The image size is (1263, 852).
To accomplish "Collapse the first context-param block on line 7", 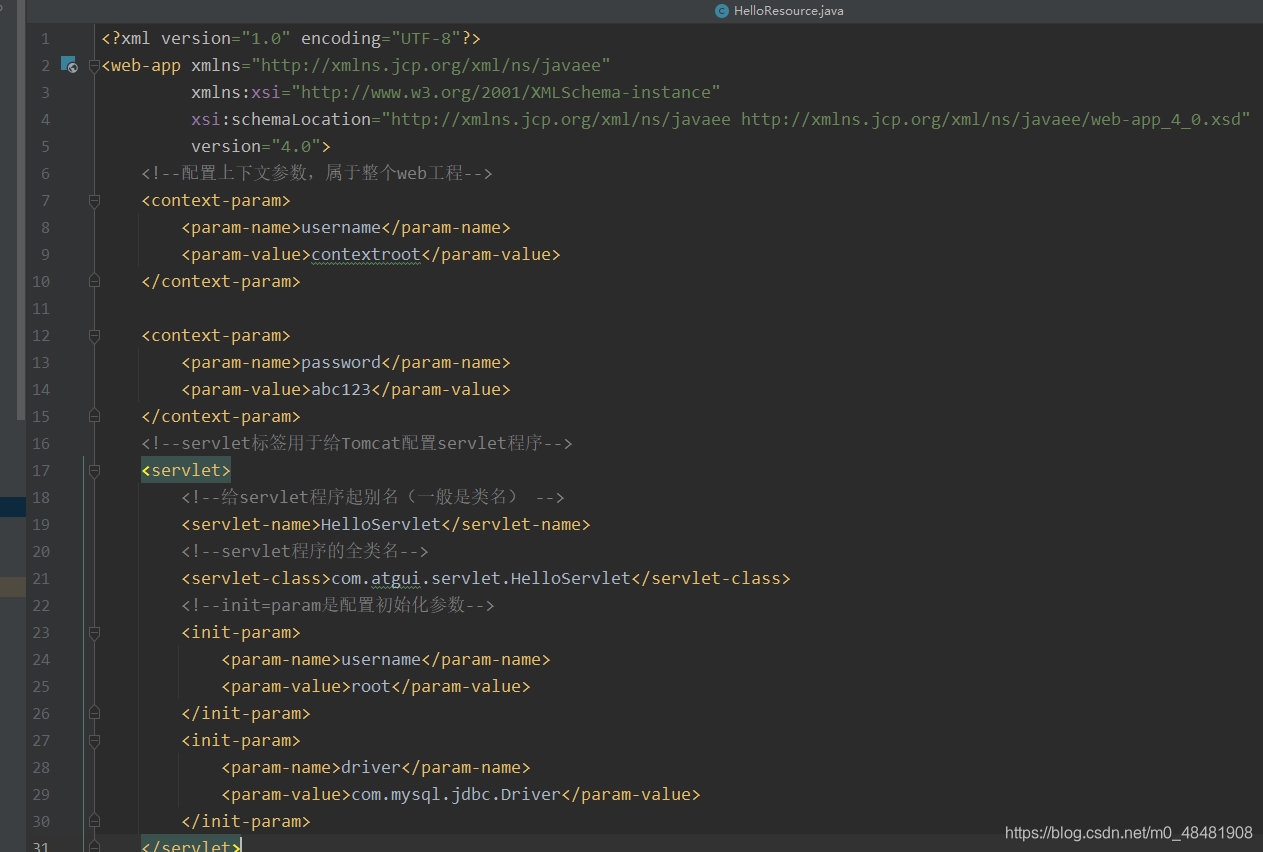I will [94, 201].
